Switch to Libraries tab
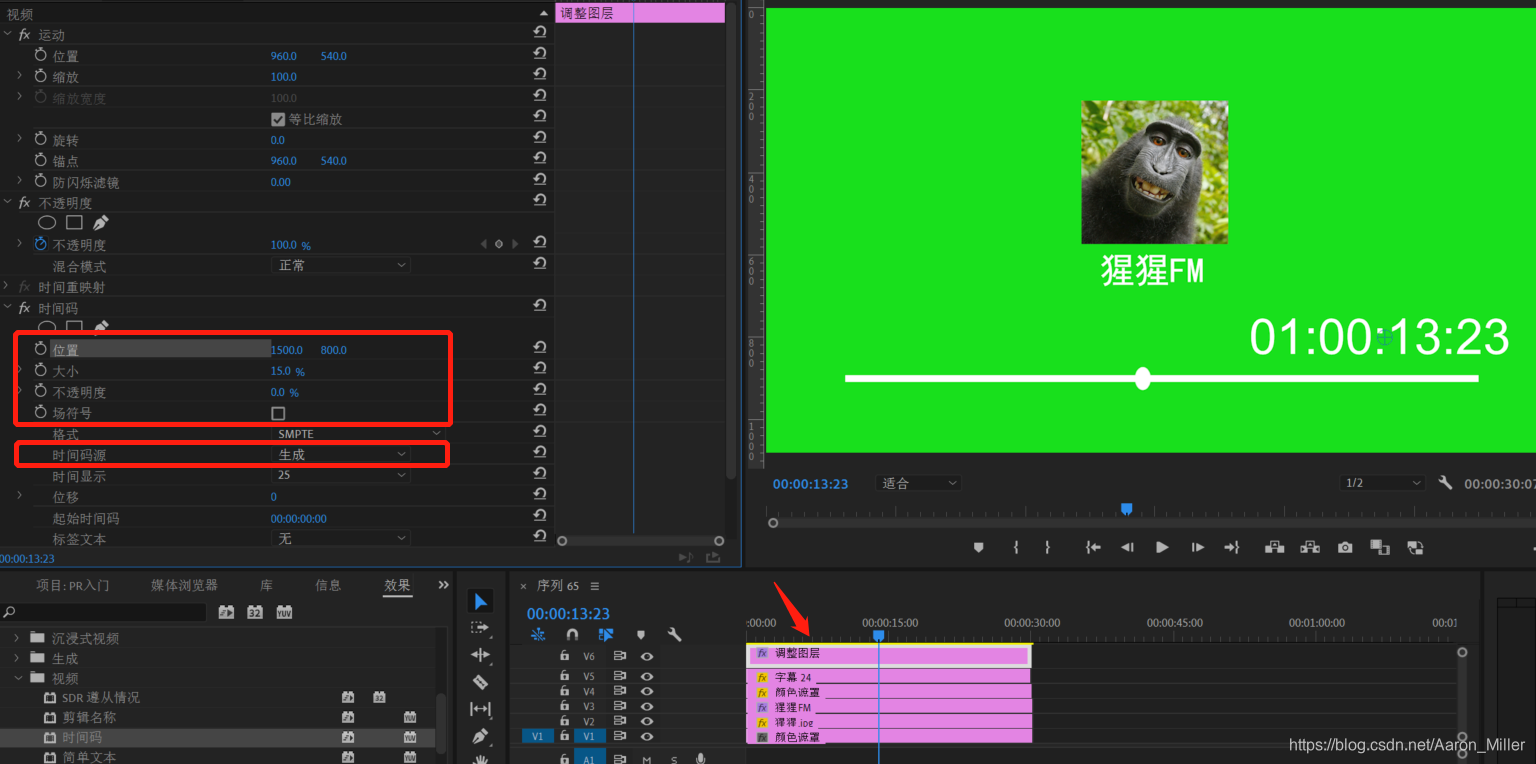 point(266,585)
